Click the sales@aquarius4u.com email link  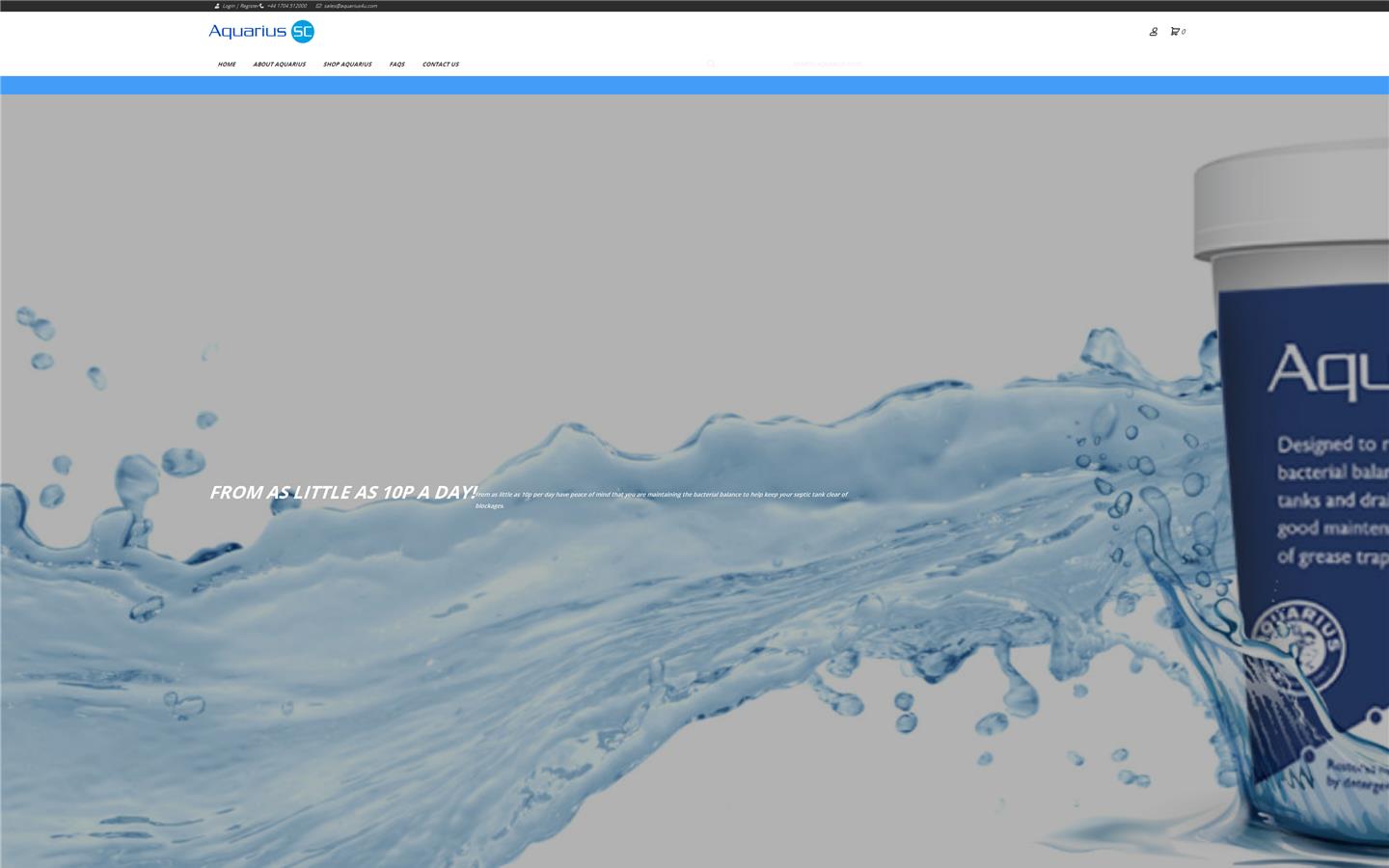[x=349, y=6]
